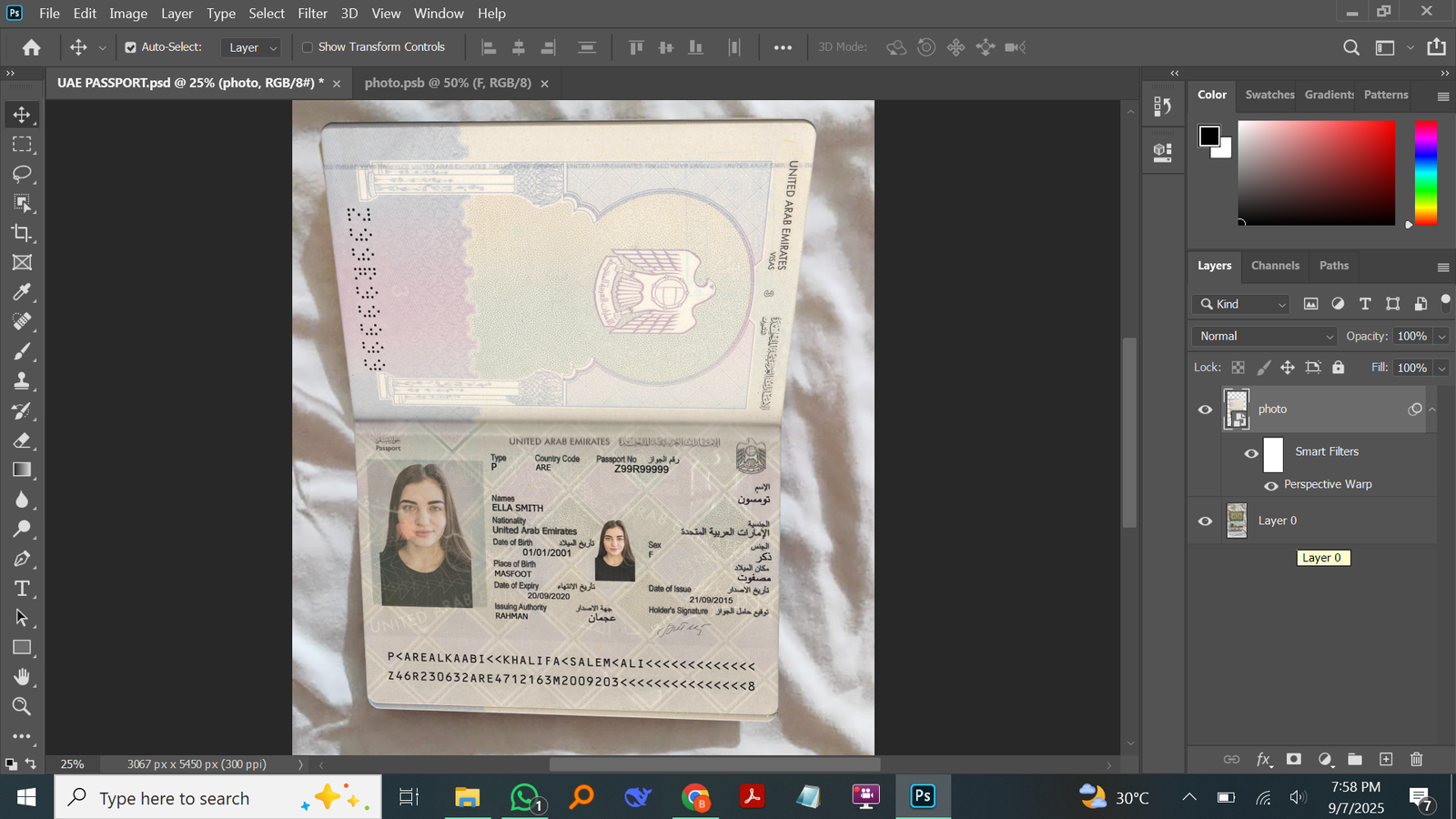Image resolution: width=1456 pixels, height=819 pixels.
Task: Create a new layer with plus icon
Action: pyautogui.click(x=1386, y=759)
